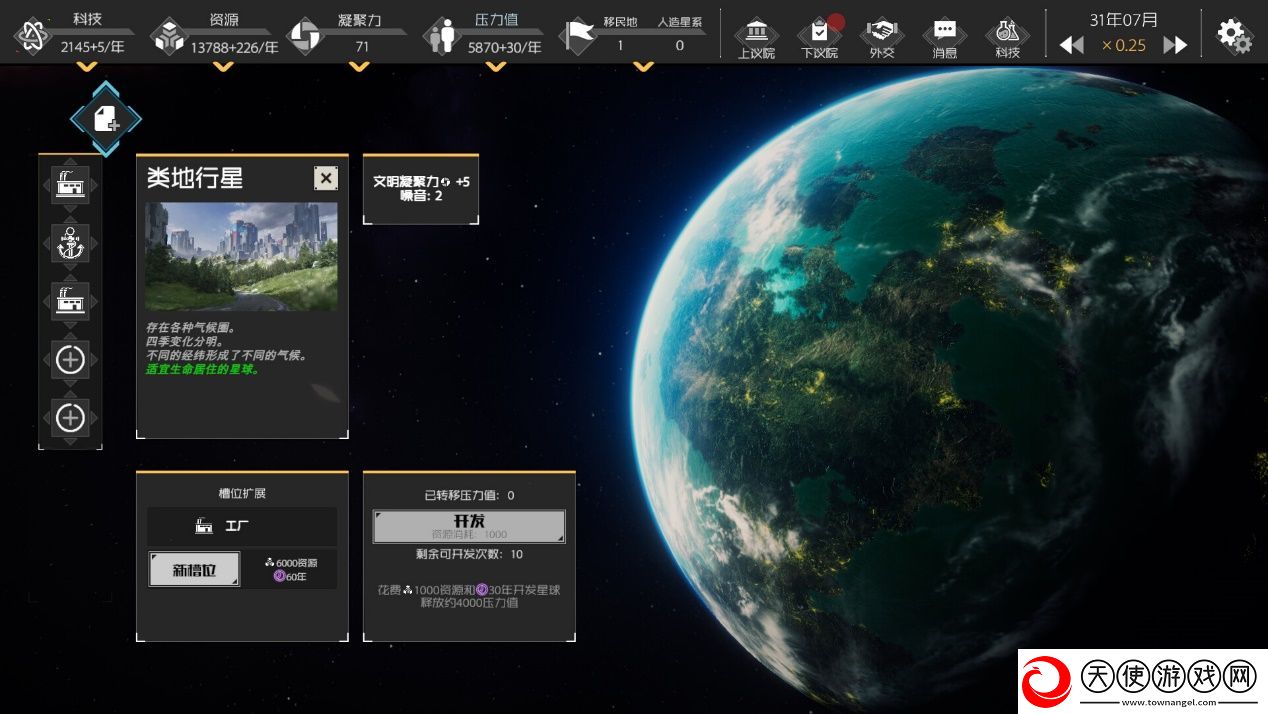Expand the chevron under 凝聚力 stat
1268x714 pixels.
359,67
